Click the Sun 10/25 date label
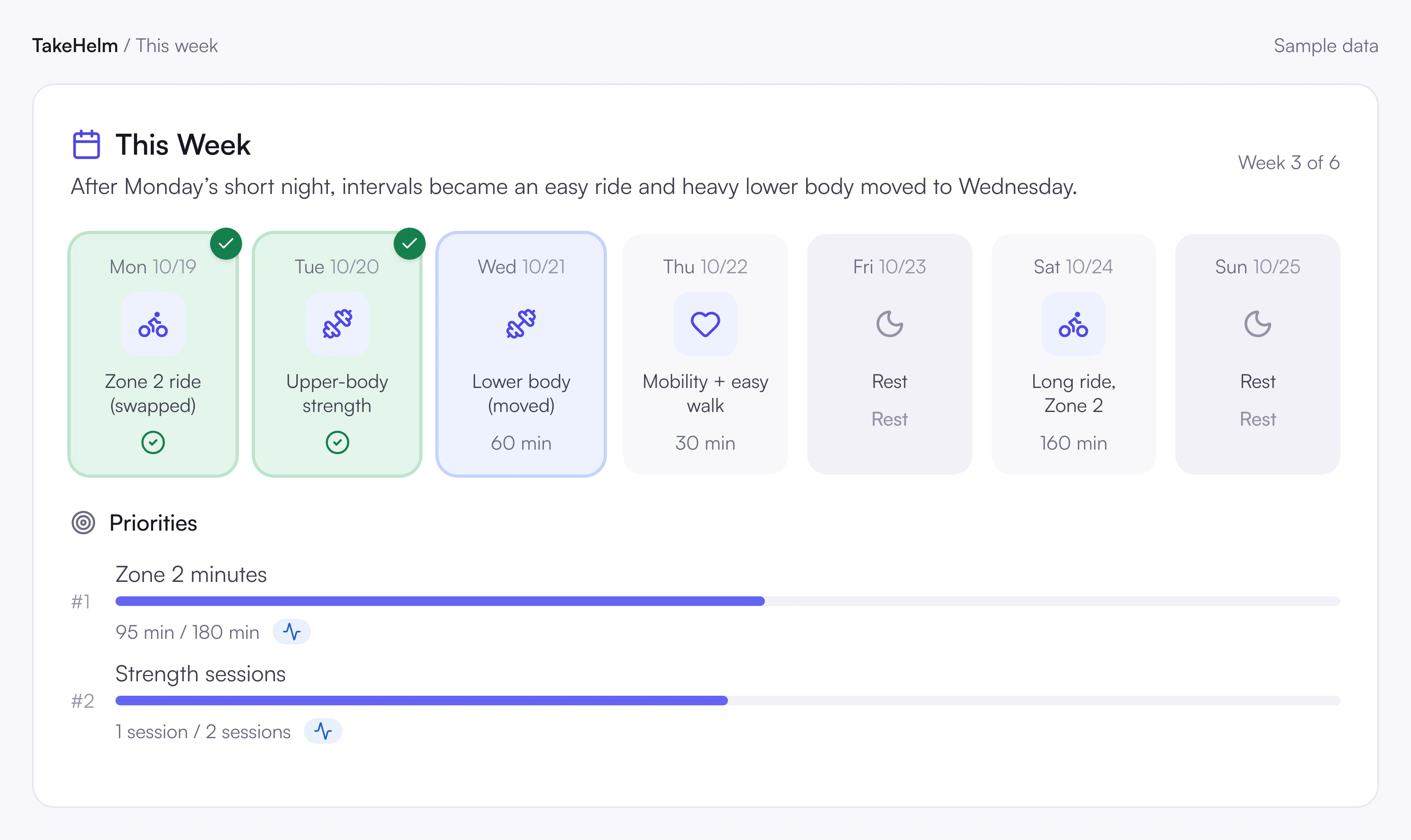This screenshot has width=1411, height=840. (1257, 267)
